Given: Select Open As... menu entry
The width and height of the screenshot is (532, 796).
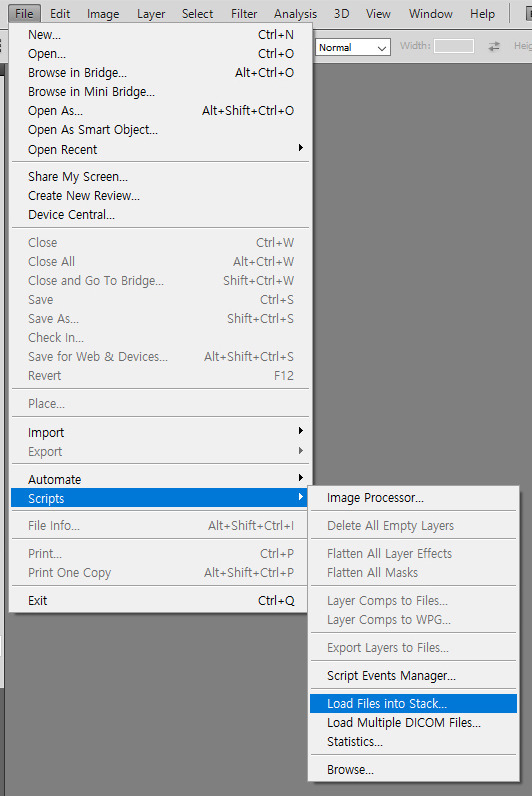Looking at the screenshot, I should pos(160,111).
